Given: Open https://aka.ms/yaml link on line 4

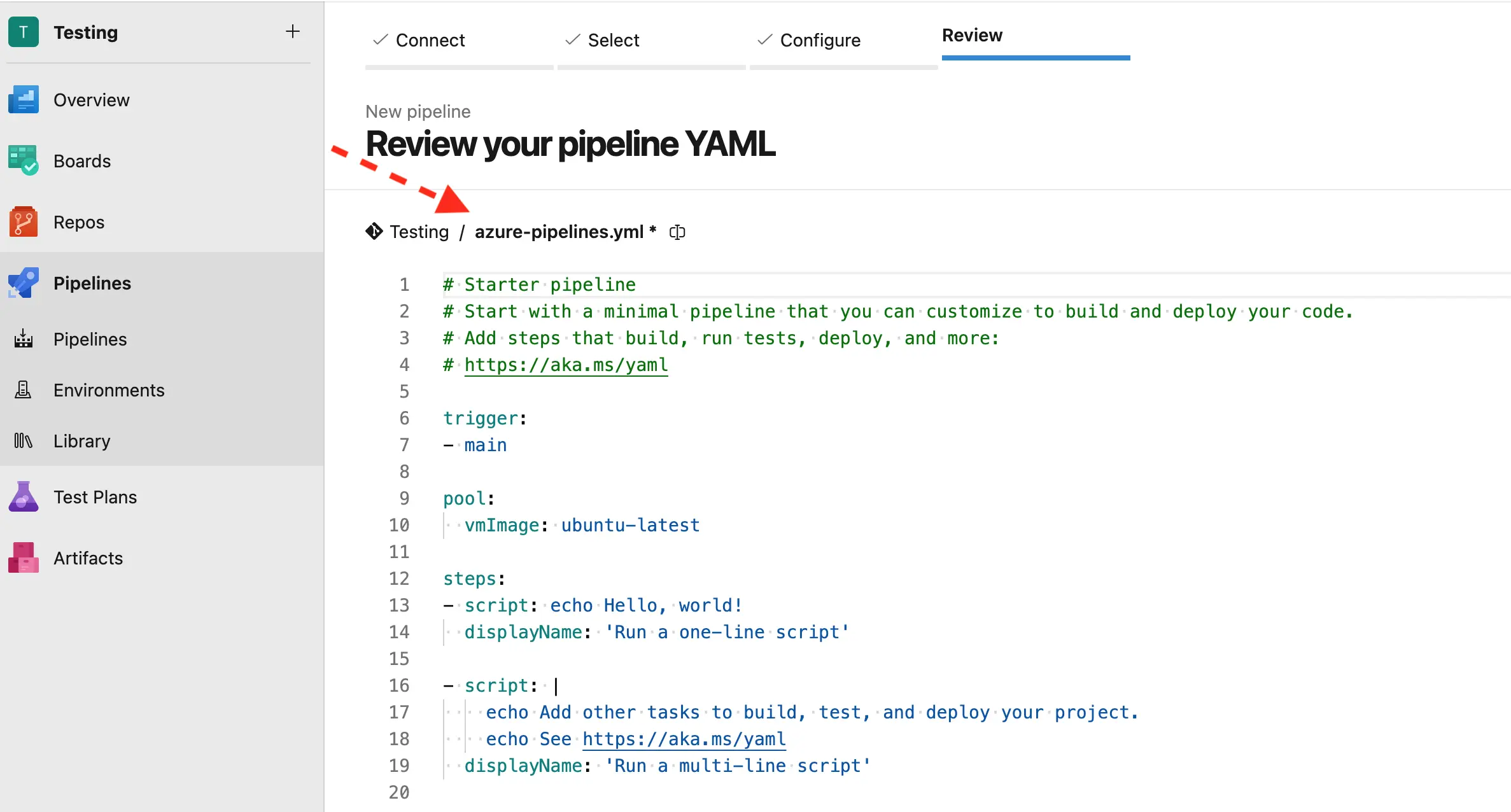Looking at the screenshot, I should click(x=566, y=365).
